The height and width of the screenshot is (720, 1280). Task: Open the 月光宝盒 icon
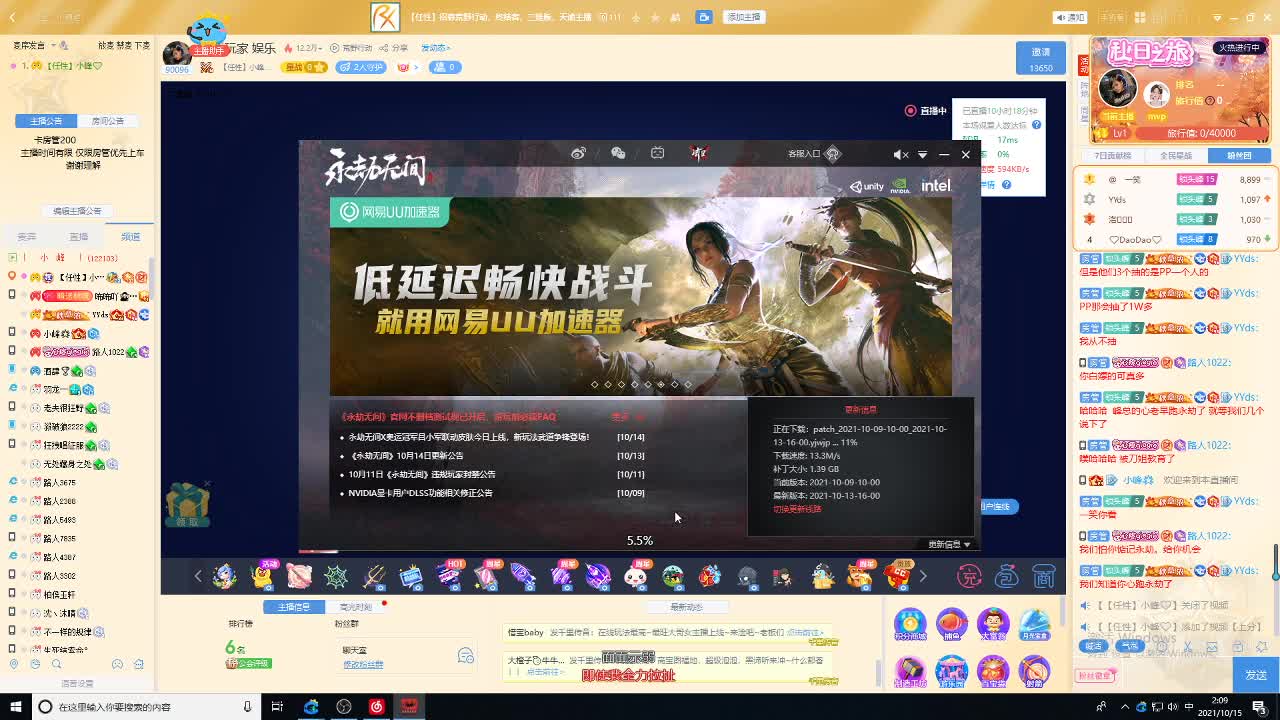point(1035,625)
